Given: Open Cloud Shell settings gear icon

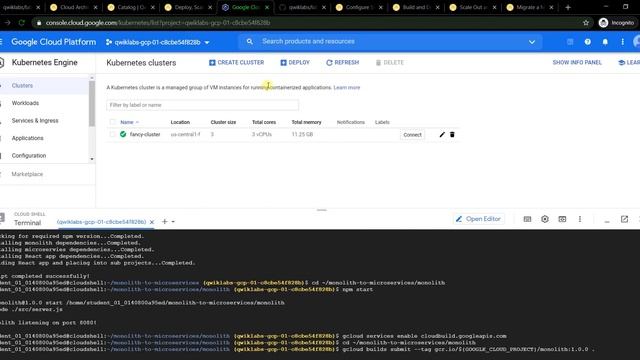Looking at the screenshot, I should tap(545, 219).
